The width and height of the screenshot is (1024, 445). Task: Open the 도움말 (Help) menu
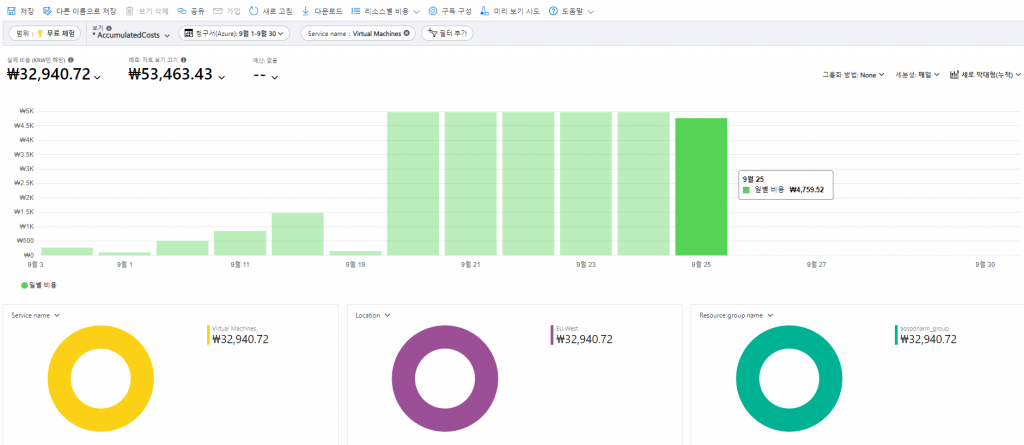tap(571, 11)
